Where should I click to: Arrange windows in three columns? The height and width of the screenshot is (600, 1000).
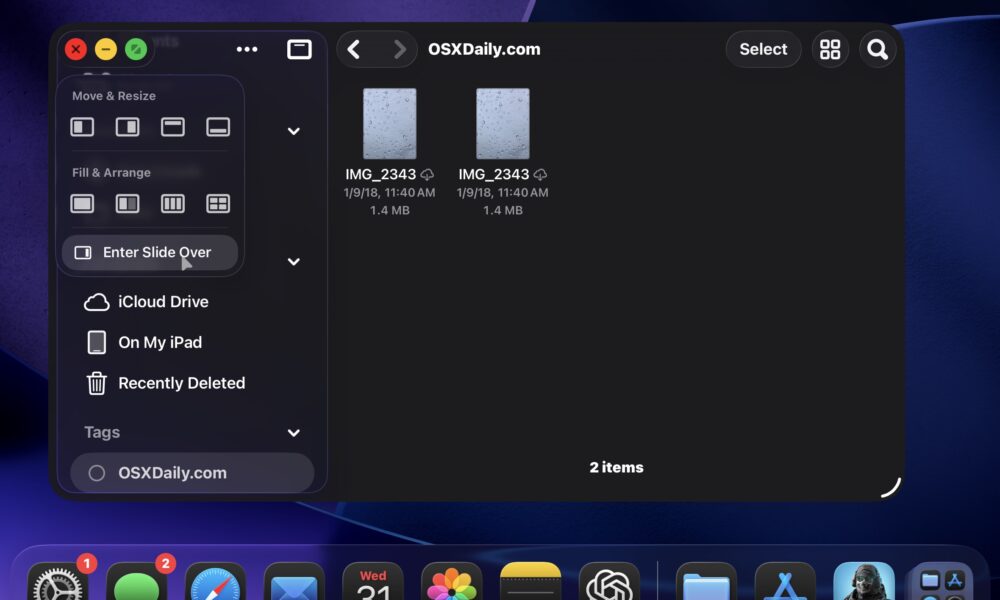pyautogui.click(x=173, y=204)
